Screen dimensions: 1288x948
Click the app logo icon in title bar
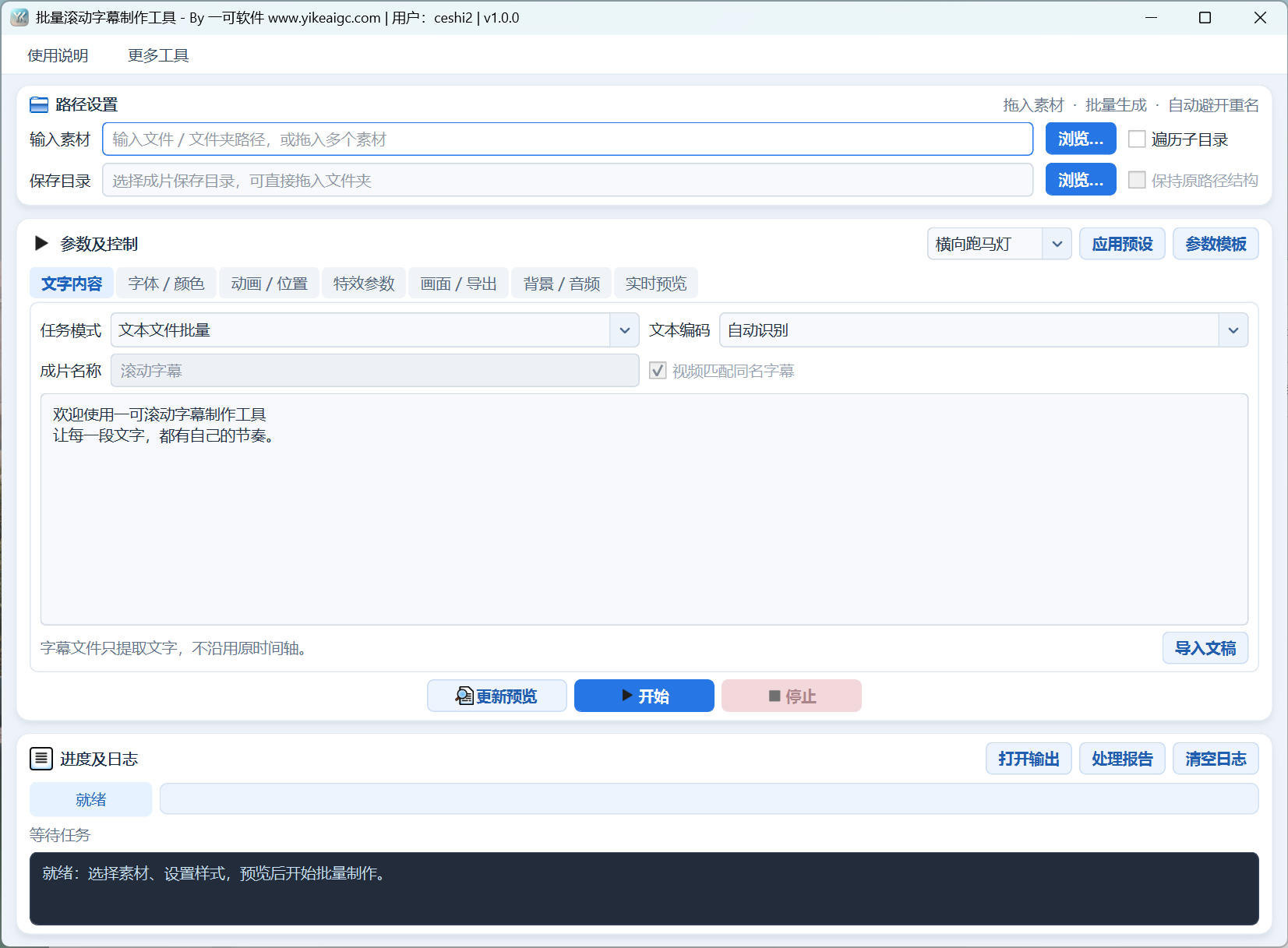click(19, 17)
